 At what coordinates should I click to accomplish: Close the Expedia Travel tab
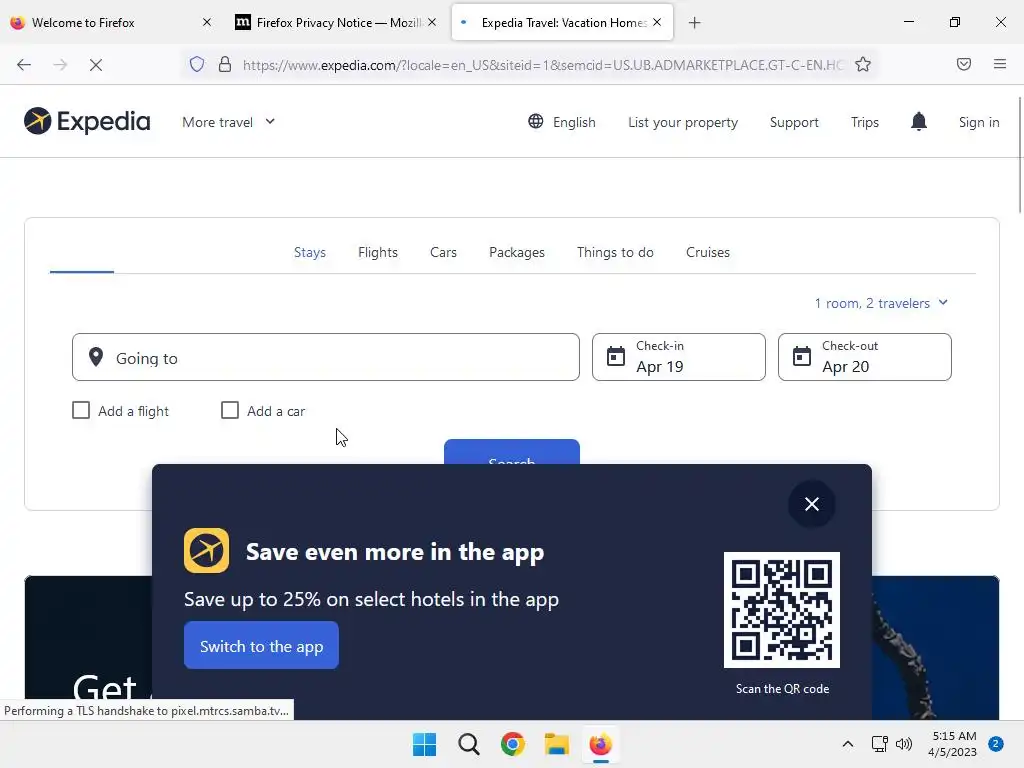[x=657, y=22]
